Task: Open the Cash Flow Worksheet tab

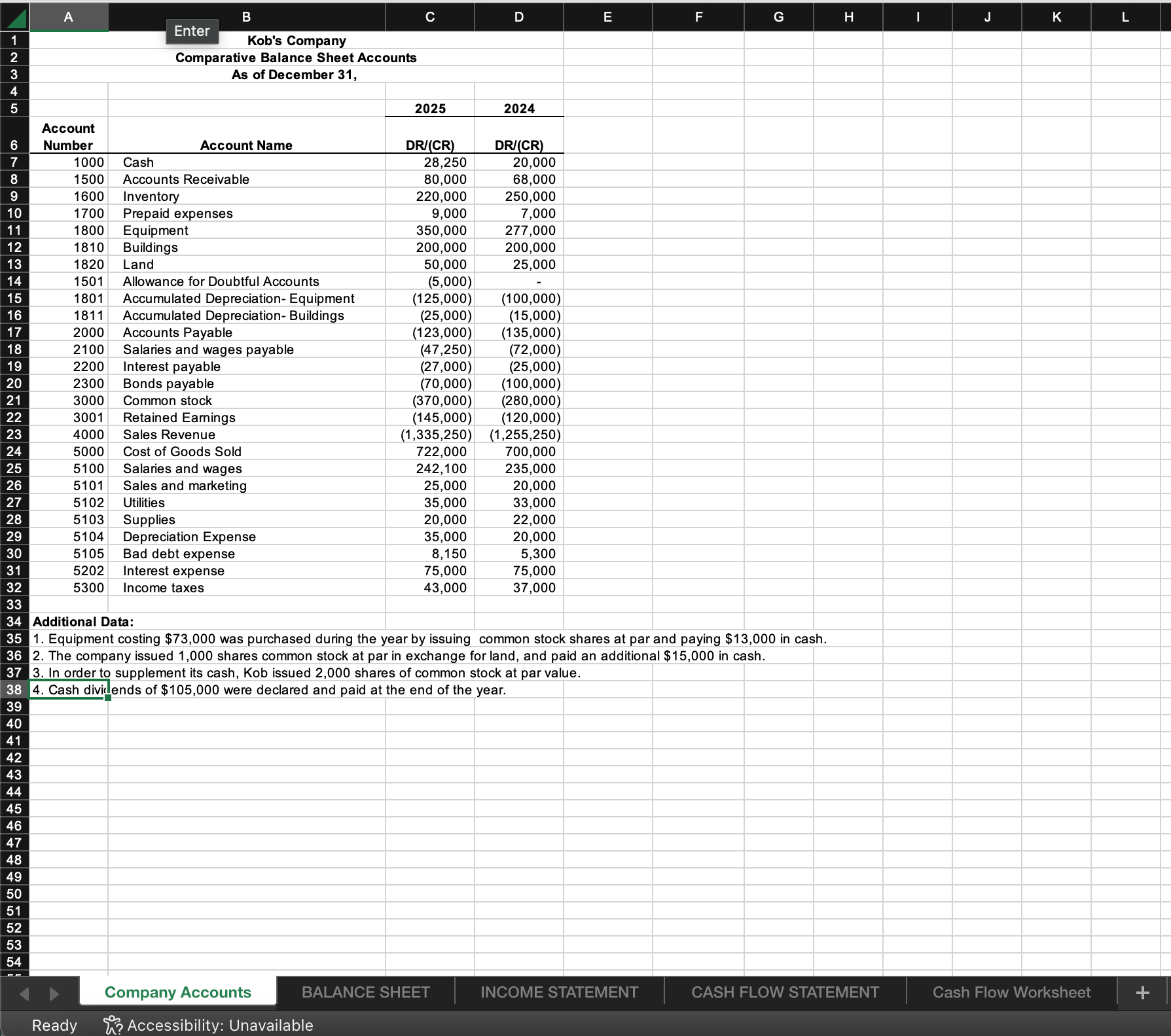Action: tap(1011, 991)
